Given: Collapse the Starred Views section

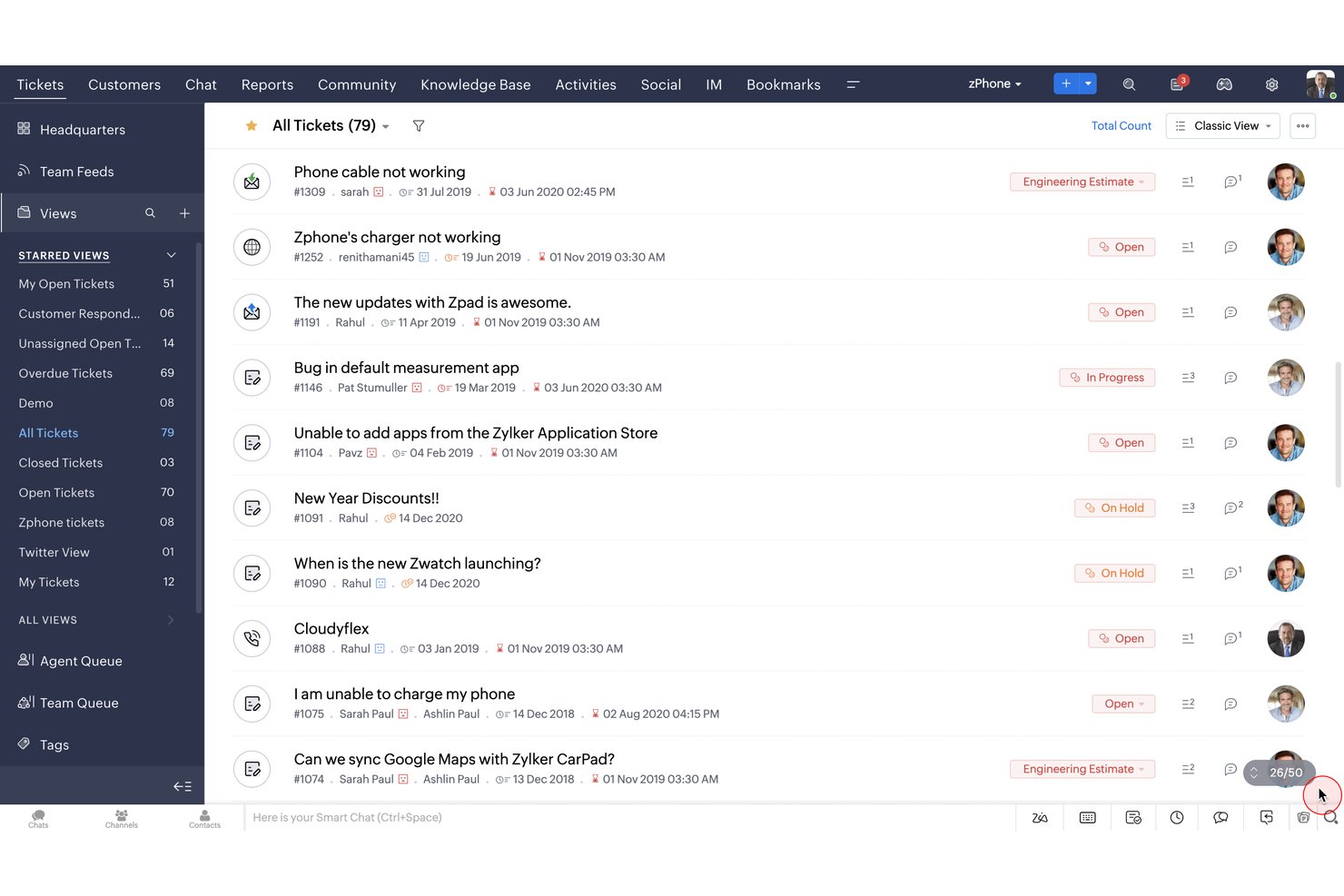Looking at the screenshot, I should click(x=171, y=255).
